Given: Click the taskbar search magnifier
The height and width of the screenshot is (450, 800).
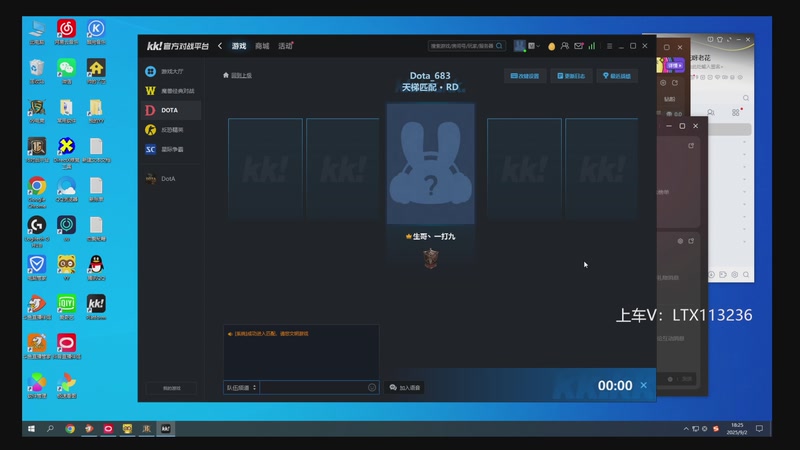Looking at the screenshot, I should 50,429.
